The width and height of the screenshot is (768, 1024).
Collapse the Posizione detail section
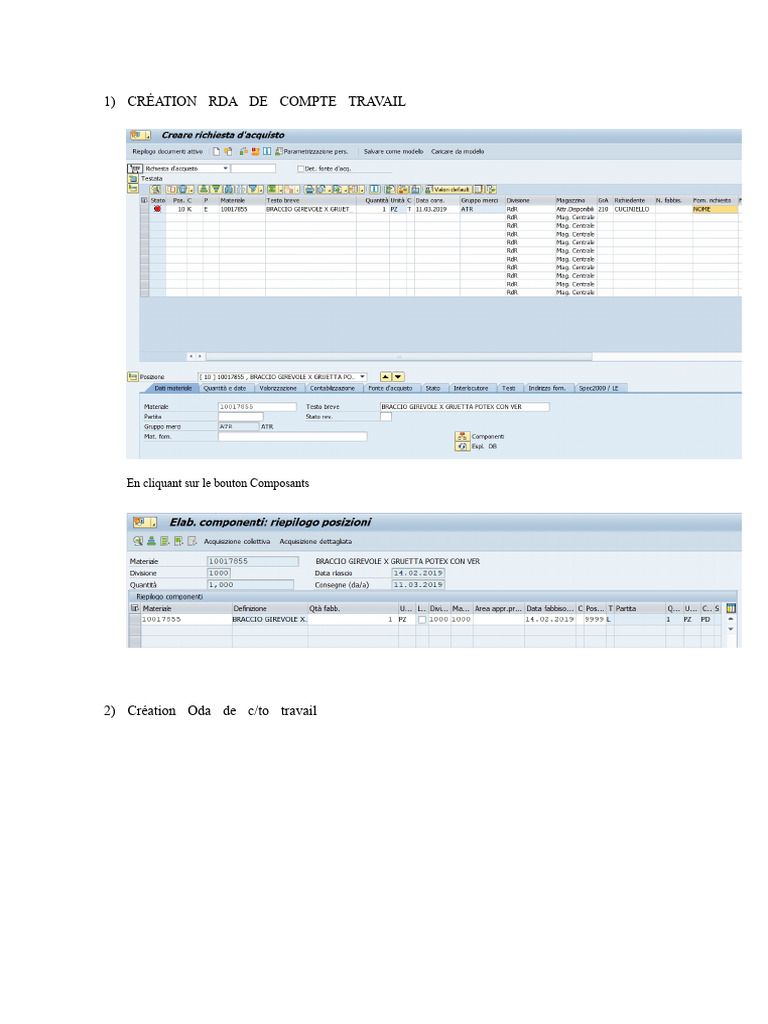[x=133, y=377]
